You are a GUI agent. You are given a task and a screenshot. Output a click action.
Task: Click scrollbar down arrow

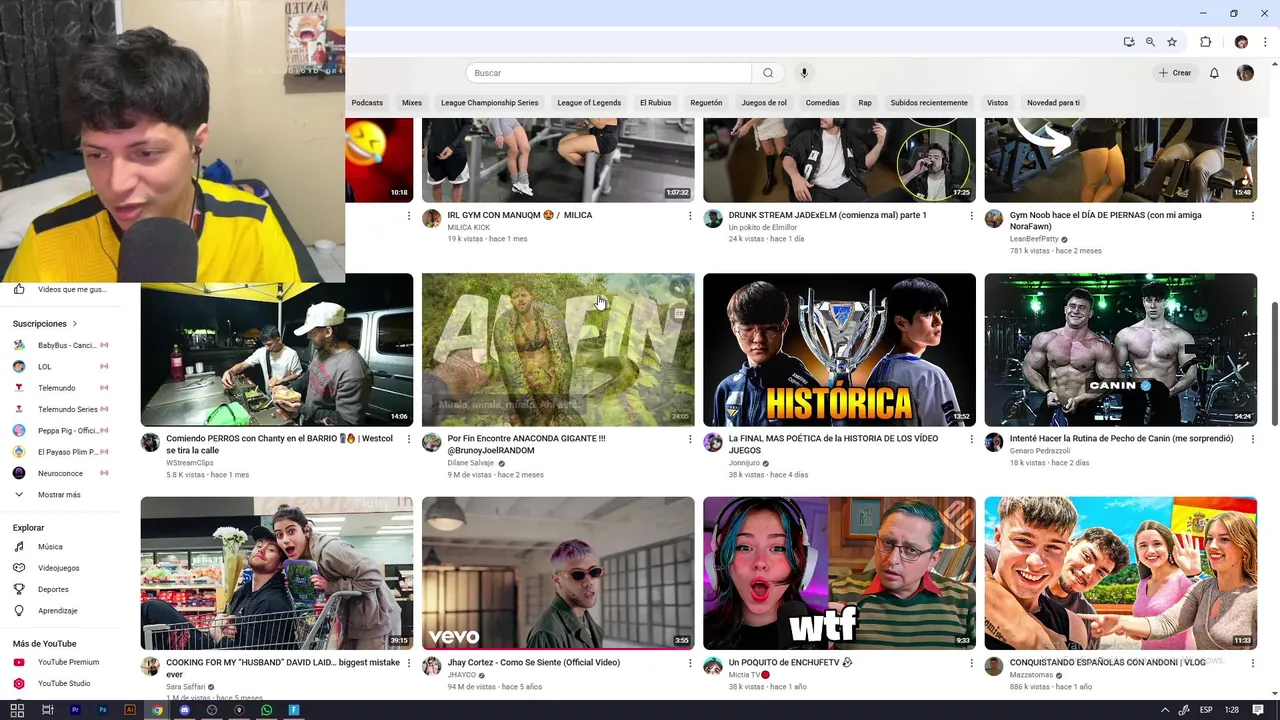coord(1274,693)
